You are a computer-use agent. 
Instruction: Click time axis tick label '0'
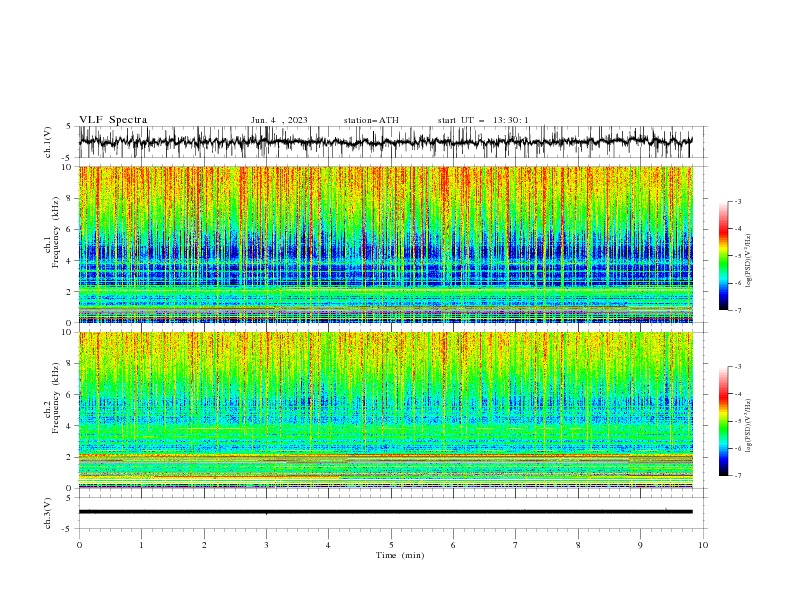click(x=79, y=545)
